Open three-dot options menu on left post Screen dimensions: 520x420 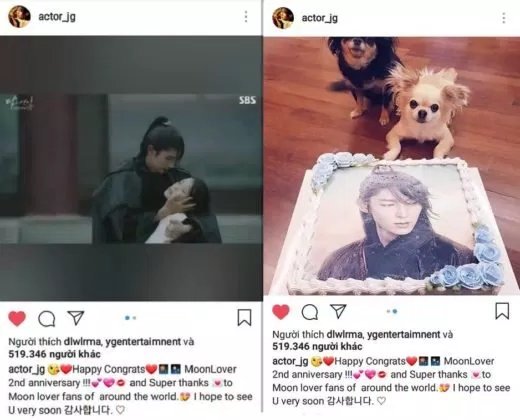click(x=246, y=17)
